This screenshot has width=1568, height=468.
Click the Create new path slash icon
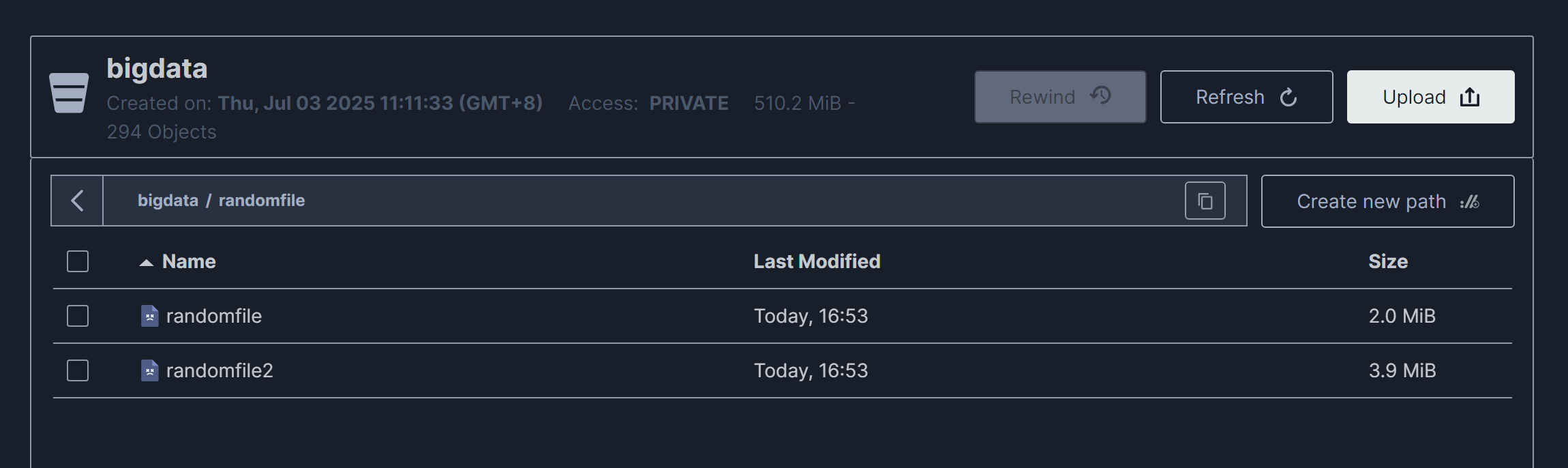click(x=1469, y=202)
